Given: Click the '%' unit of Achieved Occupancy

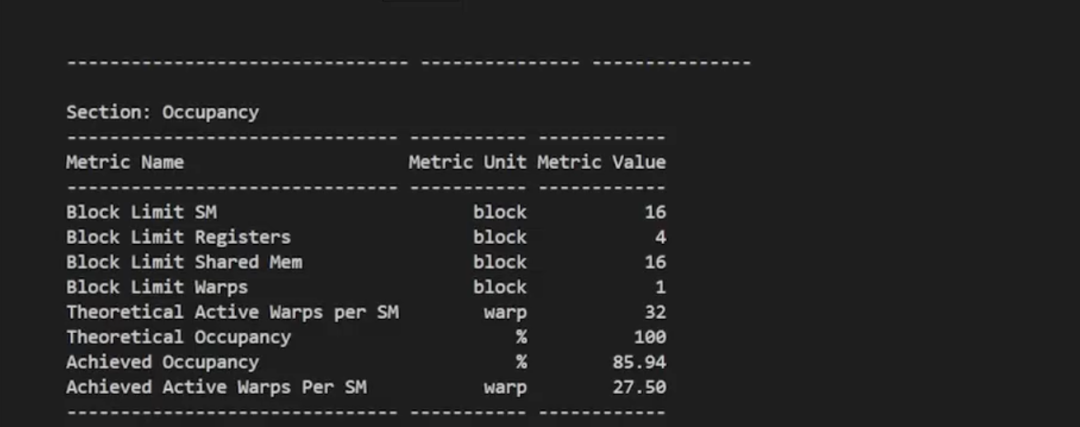Looking at the screenshot, I should (521, 362).
